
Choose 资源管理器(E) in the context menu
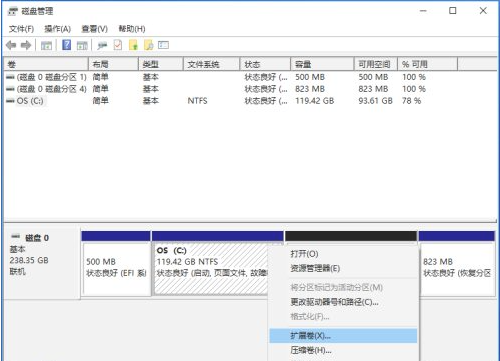click(343, 268)
